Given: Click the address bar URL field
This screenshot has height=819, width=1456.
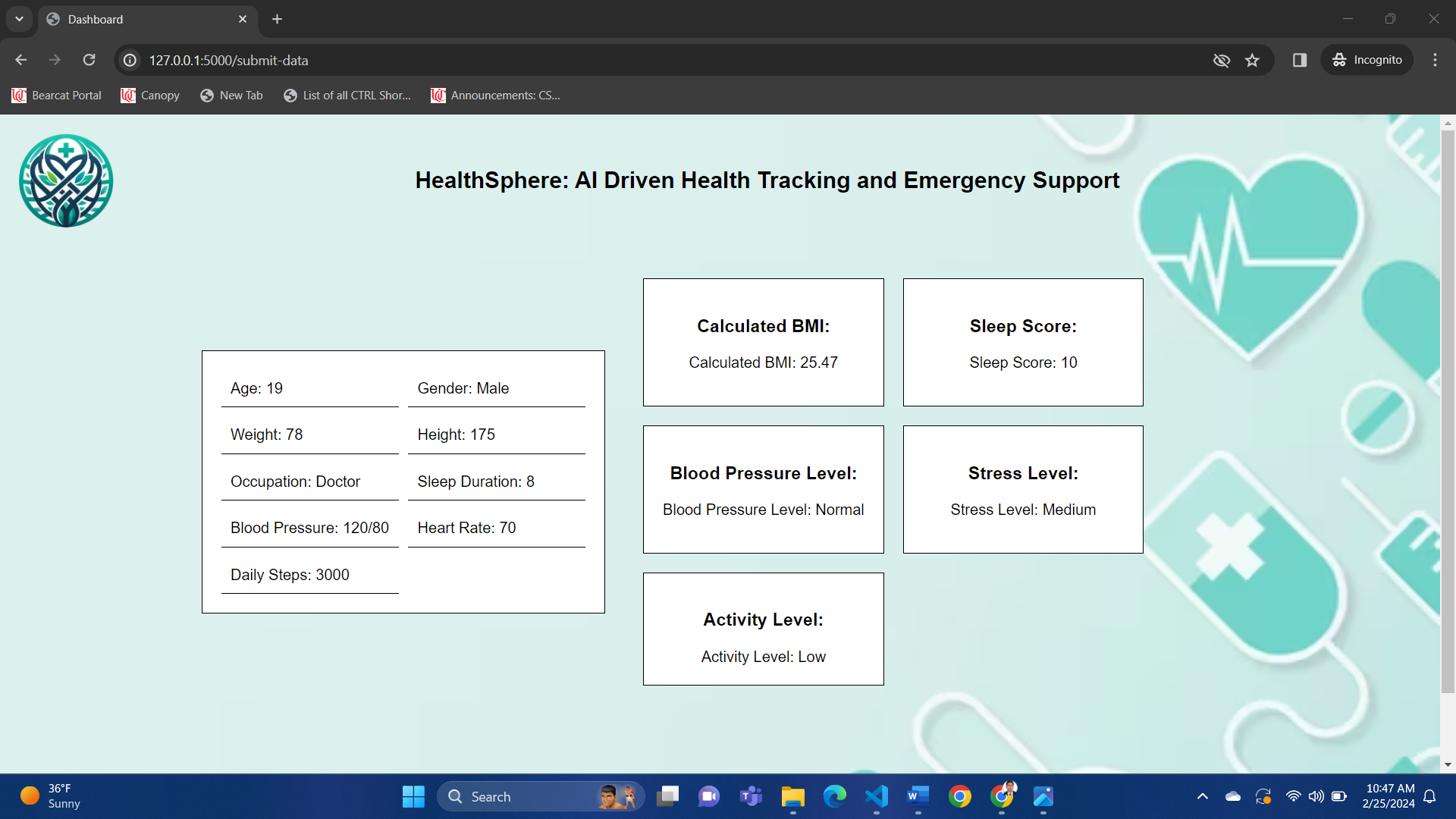Looking at the screenshot, I should (607, 60).
